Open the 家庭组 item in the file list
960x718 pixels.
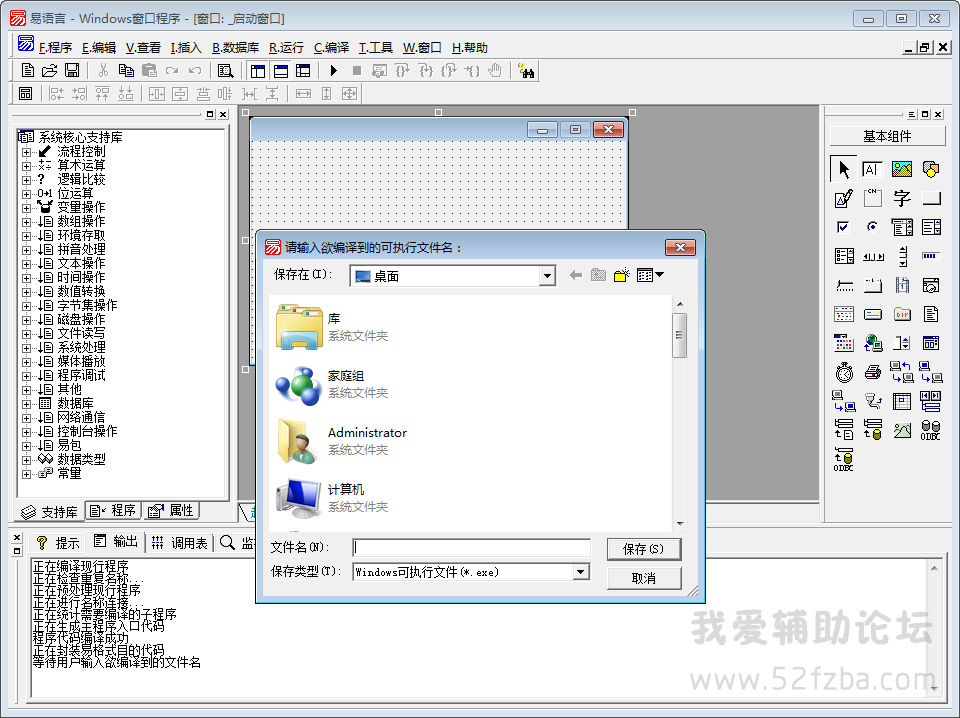point(332,384)
